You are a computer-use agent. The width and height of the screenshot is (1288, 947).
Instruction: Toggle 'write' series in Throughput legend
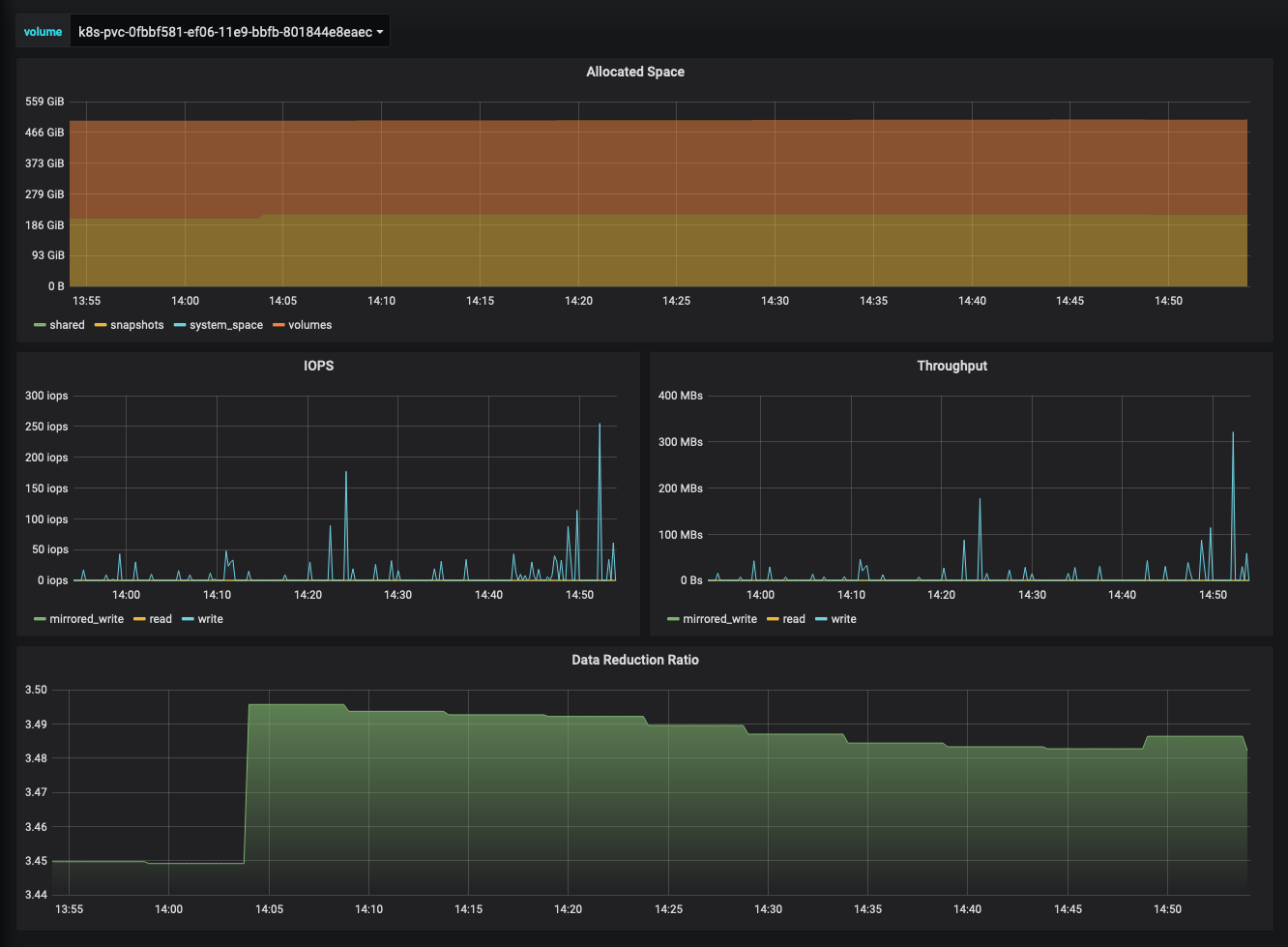(844, 619)
